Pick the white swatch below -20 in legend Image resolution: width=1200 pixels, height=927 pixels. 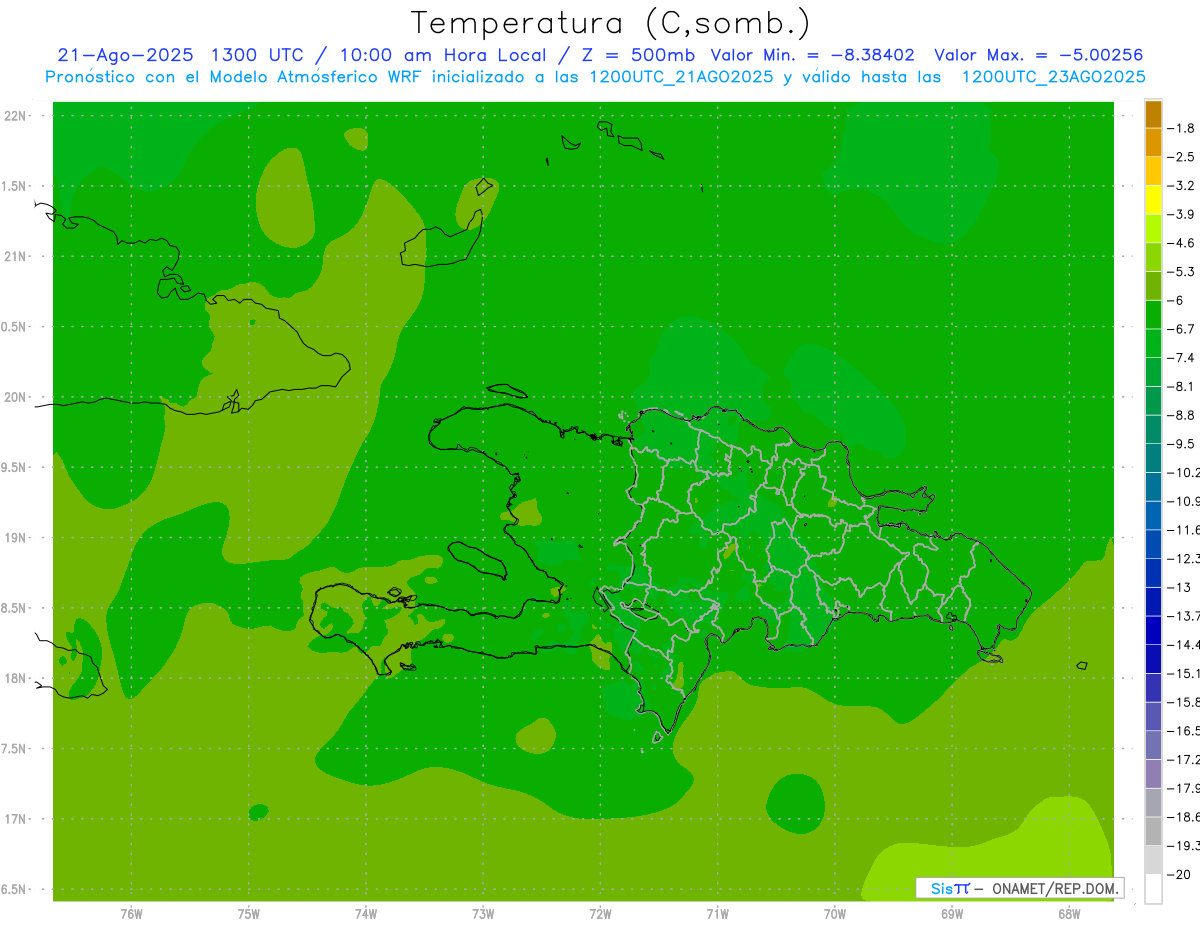pos(1153,888)
